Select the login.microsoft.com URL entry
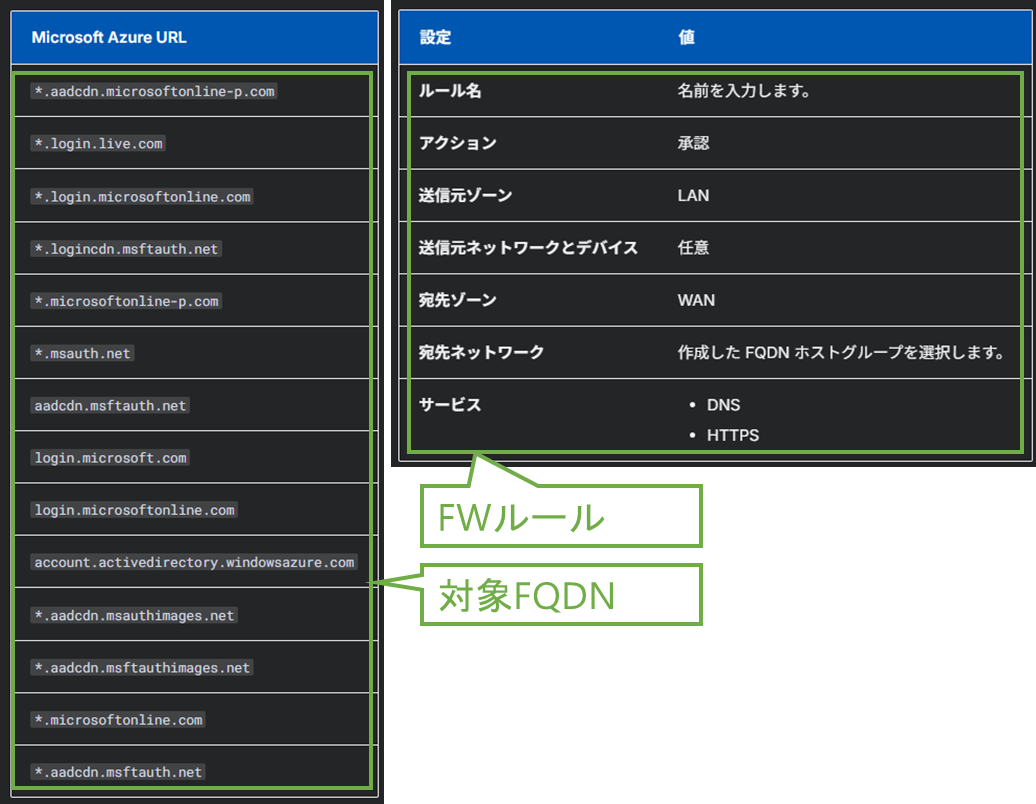1036x804 pixels. pos(110,457)
